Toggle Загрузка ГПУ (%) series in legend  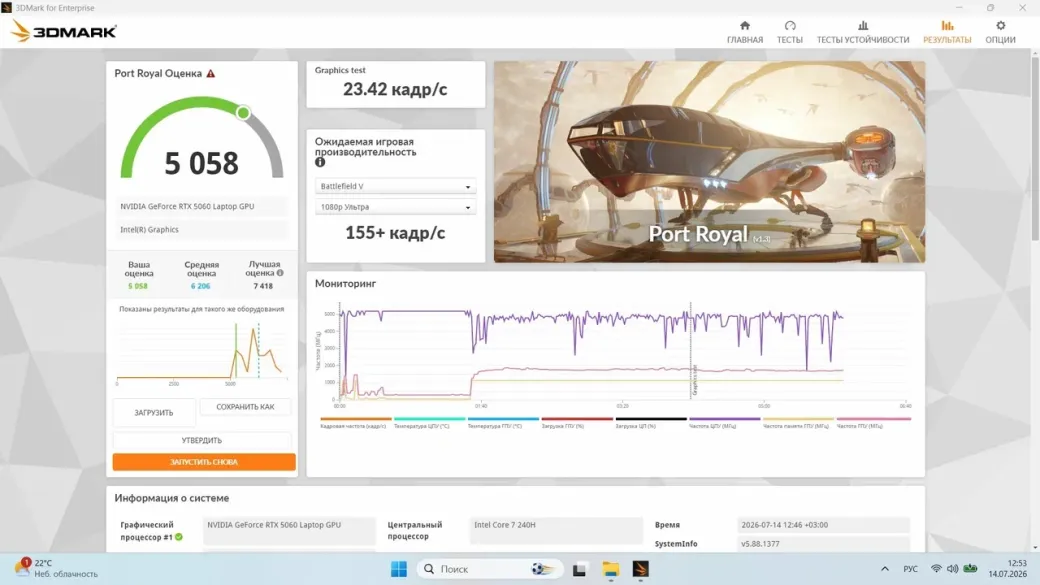[576, 422]
